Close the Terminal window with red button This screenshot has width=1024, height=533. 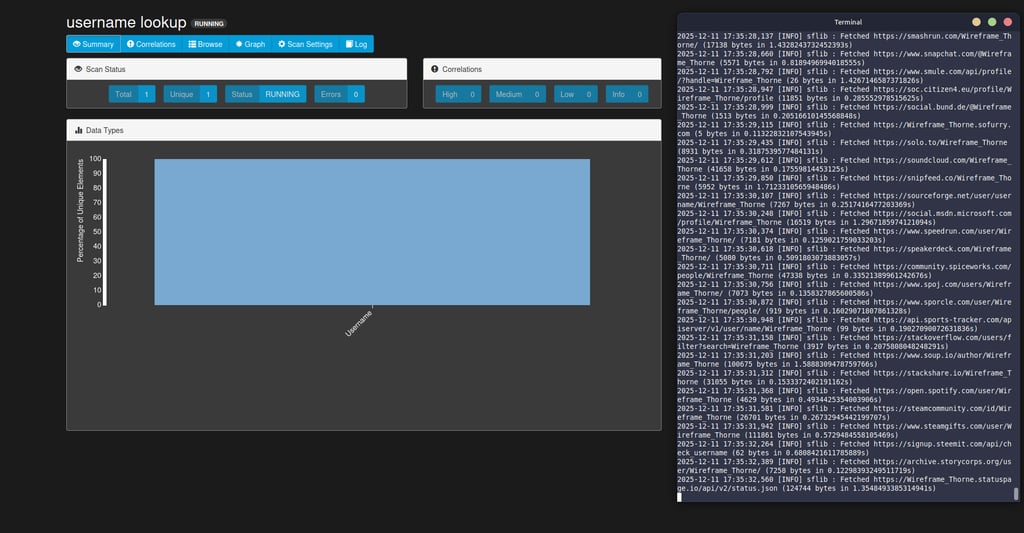[x=1008, y=22]
